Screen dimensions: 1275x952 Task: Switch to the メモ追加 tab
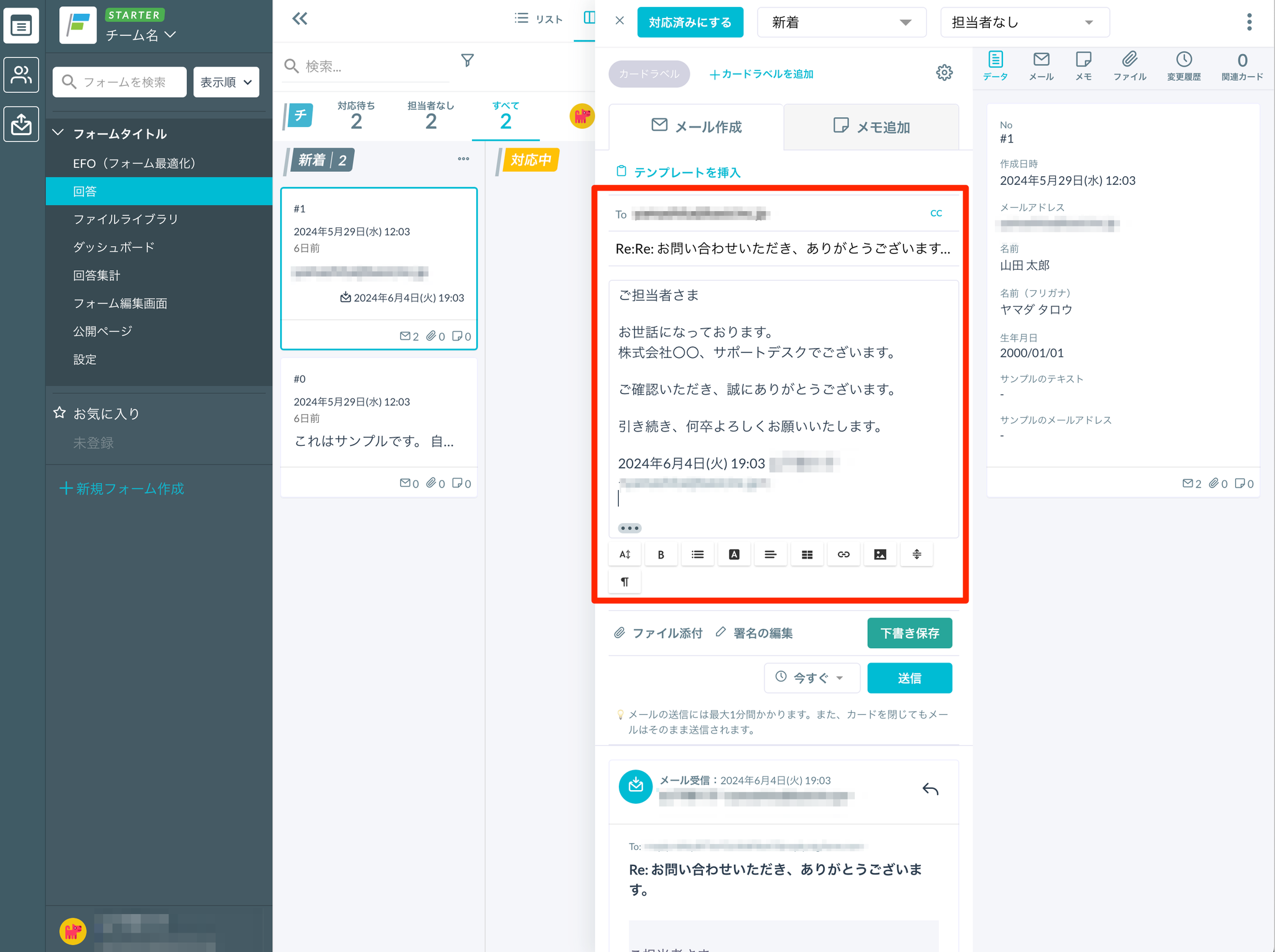[x=871, y=127]
